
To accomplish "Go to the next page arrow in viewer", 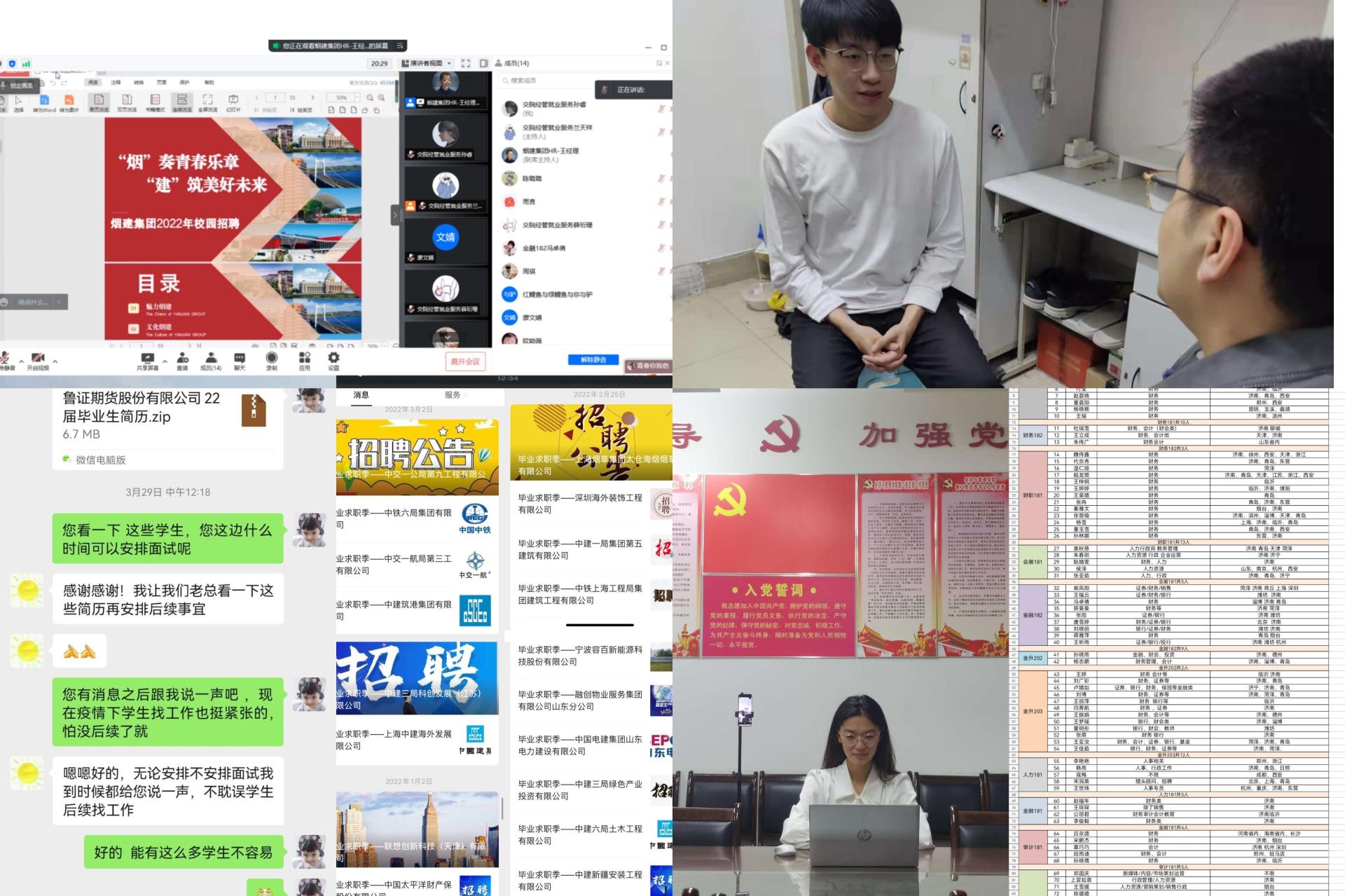I will click(x=312, y=97).
